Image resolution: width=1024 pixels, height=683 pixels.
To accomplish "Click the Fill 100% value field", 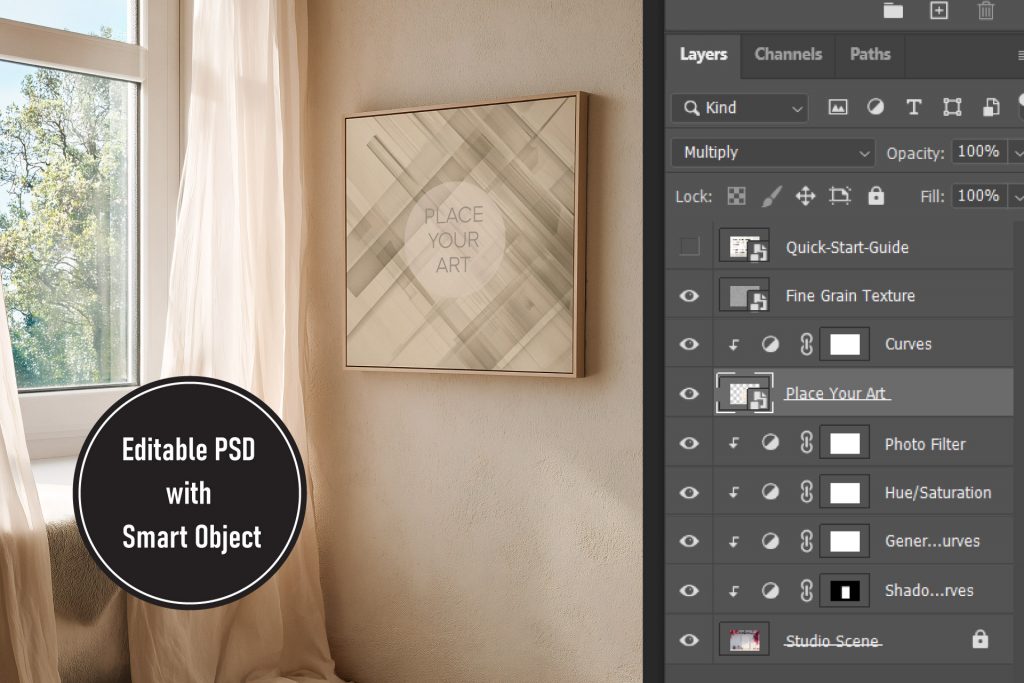I will [x=978, y=196].
